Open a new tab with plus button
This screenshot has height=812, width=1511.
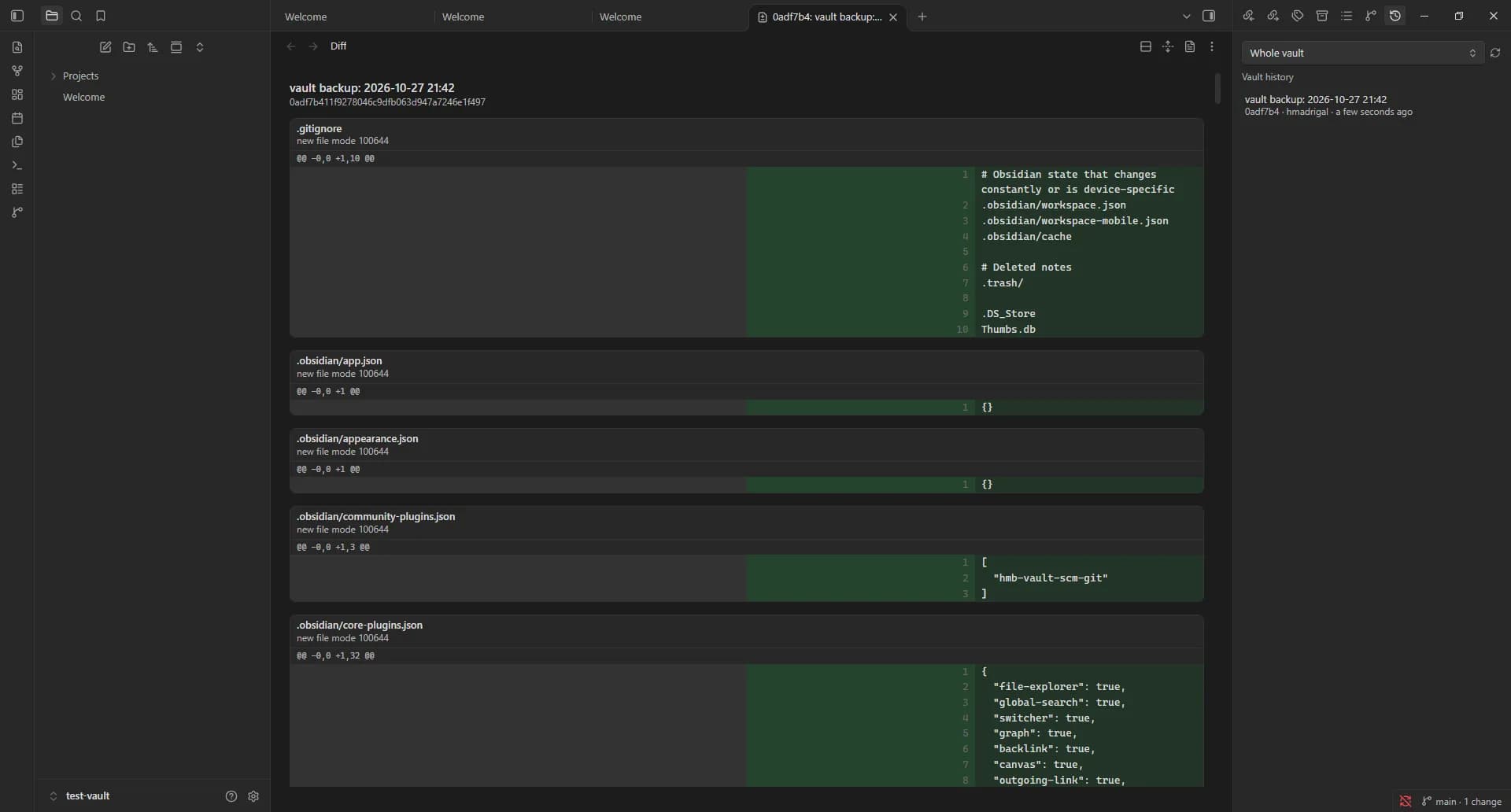(x=922, y=17)
